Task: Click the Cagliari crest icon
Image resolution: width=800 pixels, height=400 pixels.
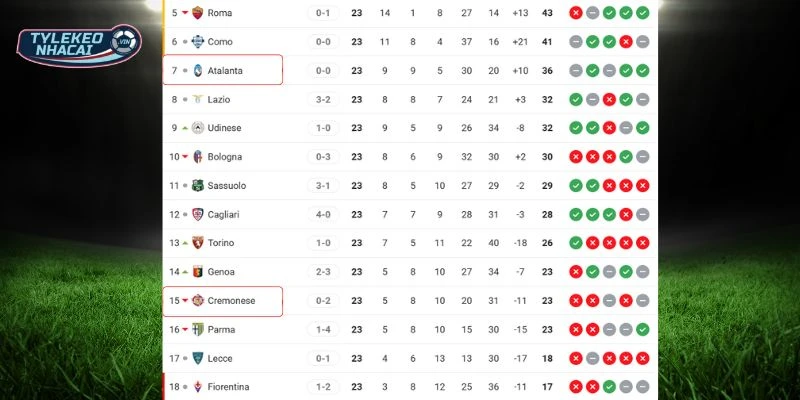Action: pyautogui.click(x=198, y=214)
